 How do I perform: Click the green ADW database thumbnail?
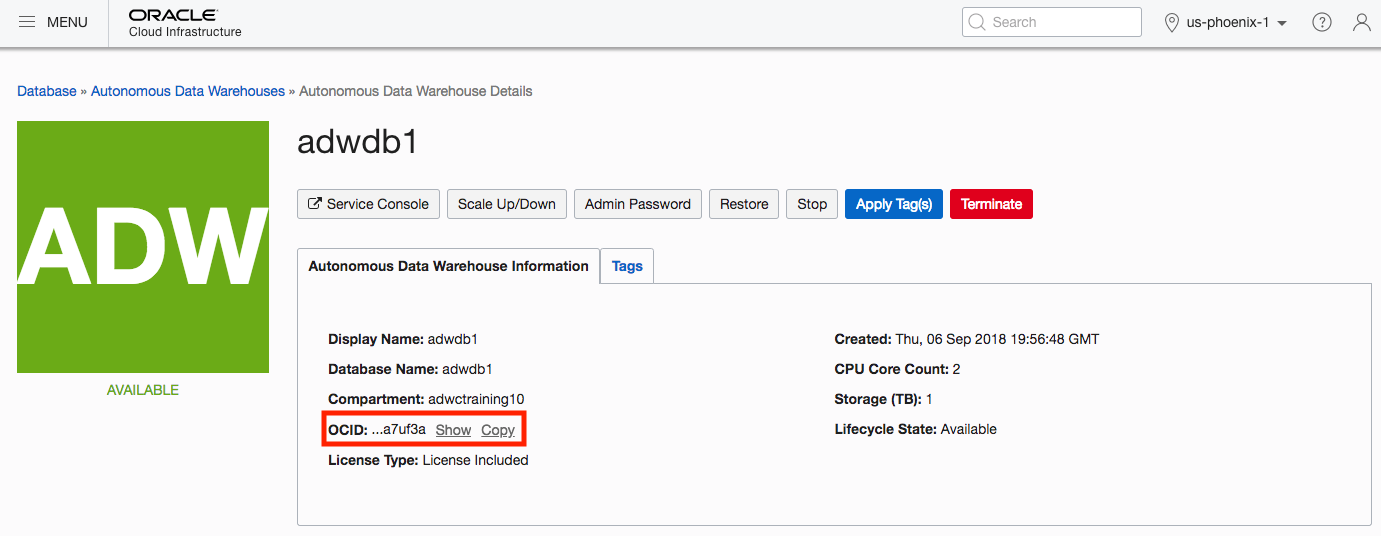coord(143,247)
